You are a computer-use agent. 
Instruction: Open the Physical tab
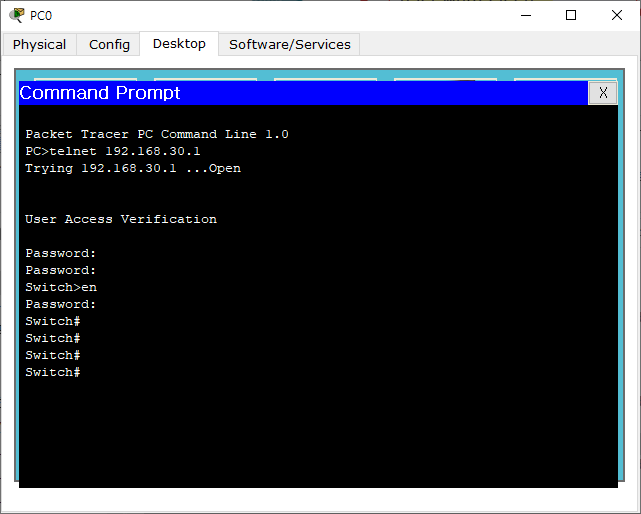tap(39, 44)
